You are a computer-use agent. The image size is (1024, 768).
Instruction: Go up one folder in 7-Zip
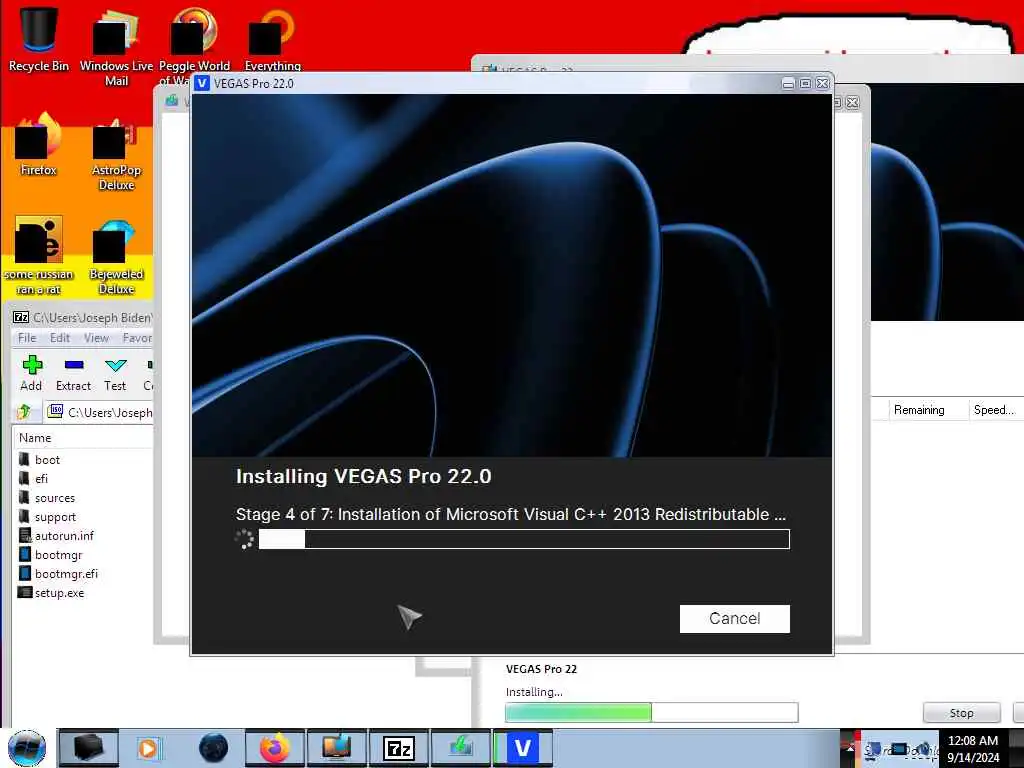(x=24, y=412)
